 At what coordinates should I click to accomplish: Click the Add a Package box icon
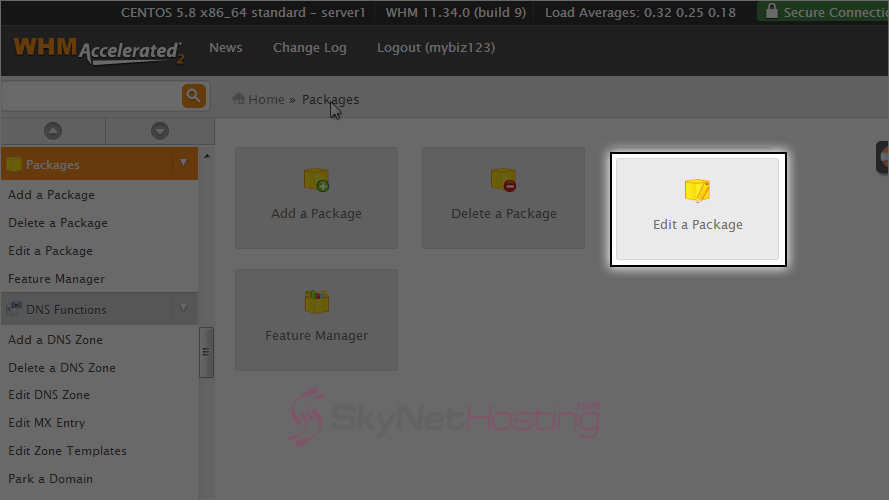[x=316, y=180]
